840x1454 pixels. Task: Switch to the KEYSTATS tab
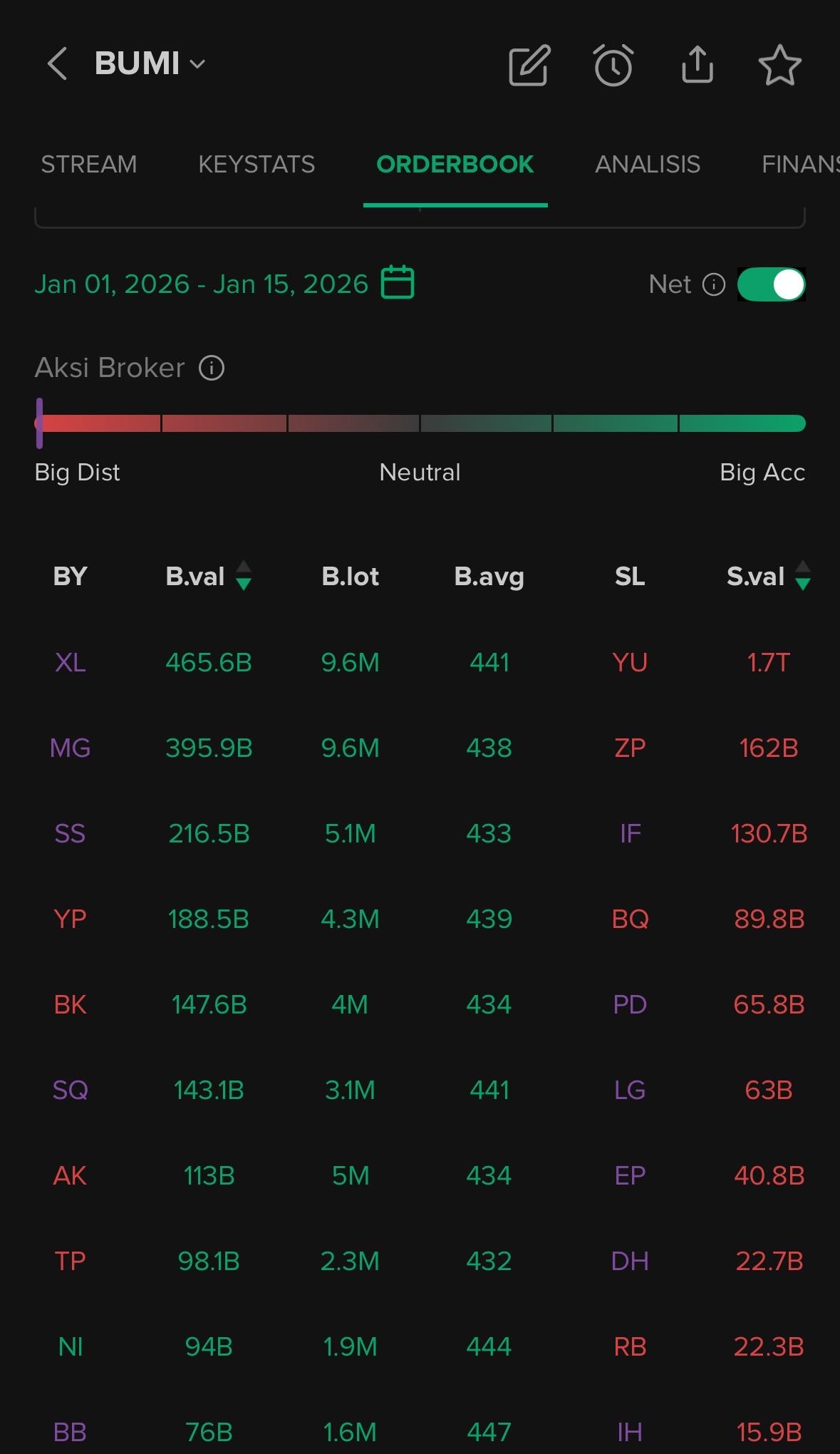tap(256, 165)
